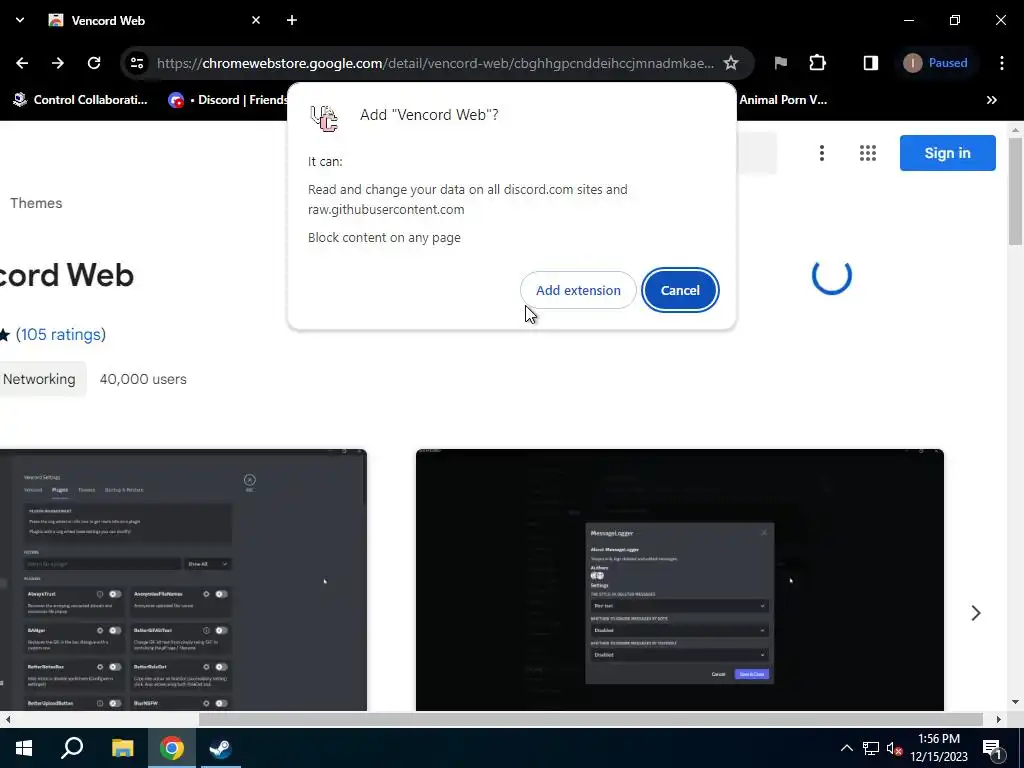This screenshot has height=768, width=1024.
Task: Bookmark this page with the star icon
Action: tap(731, 63)
